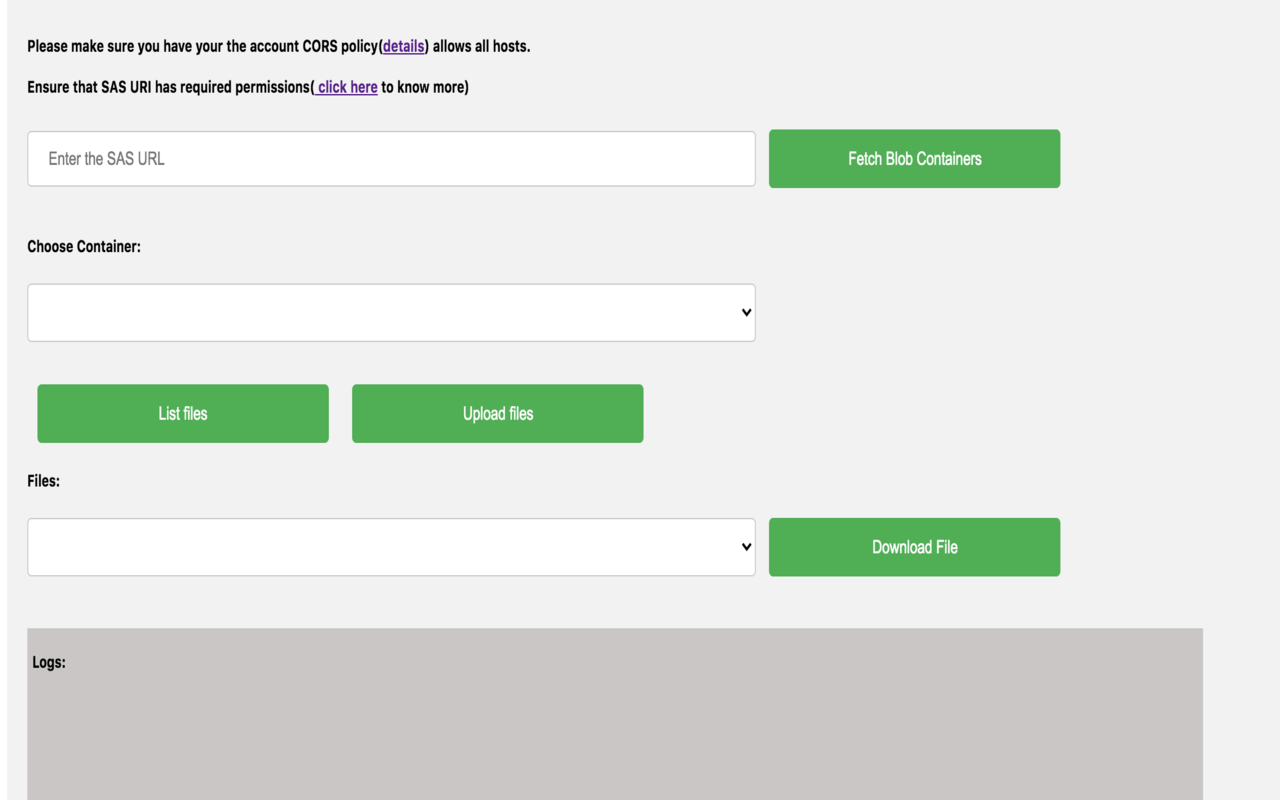1280x800 pixels.
Task: Click the 'to know more)' text
Action: coord(425,87)
